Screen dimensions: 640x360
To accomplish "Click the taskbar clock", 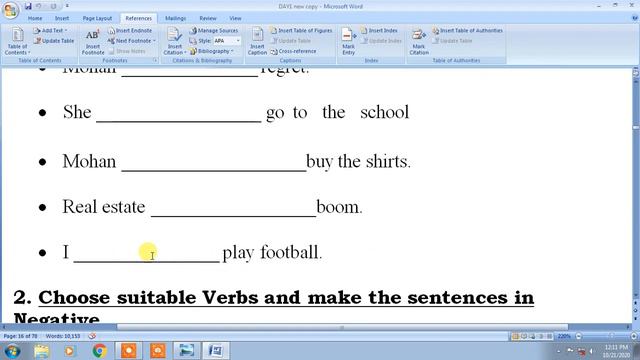I will point(616,351).
